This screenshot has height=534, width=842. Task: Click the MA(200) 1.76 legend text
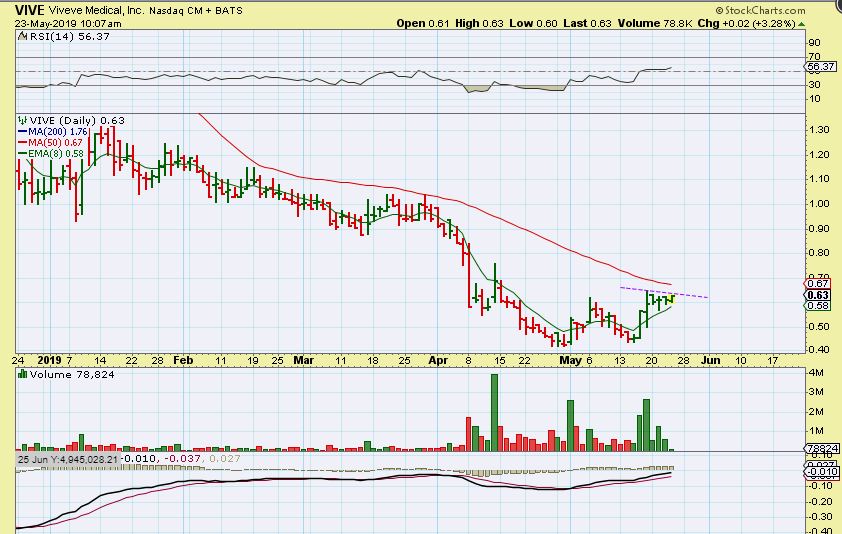point(57,132)
